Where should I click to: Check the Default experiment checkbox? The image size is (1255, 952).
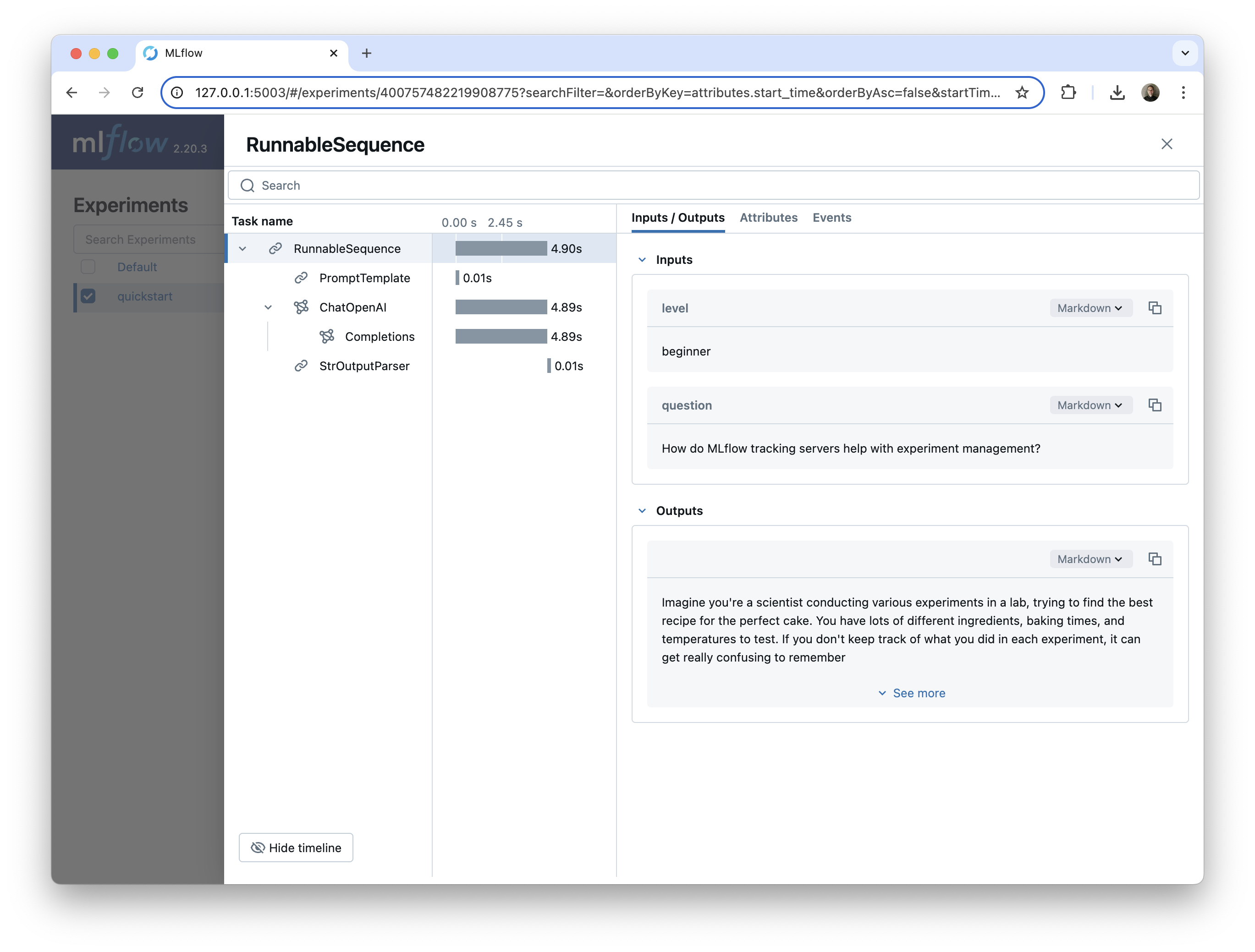tap(88, 267)
